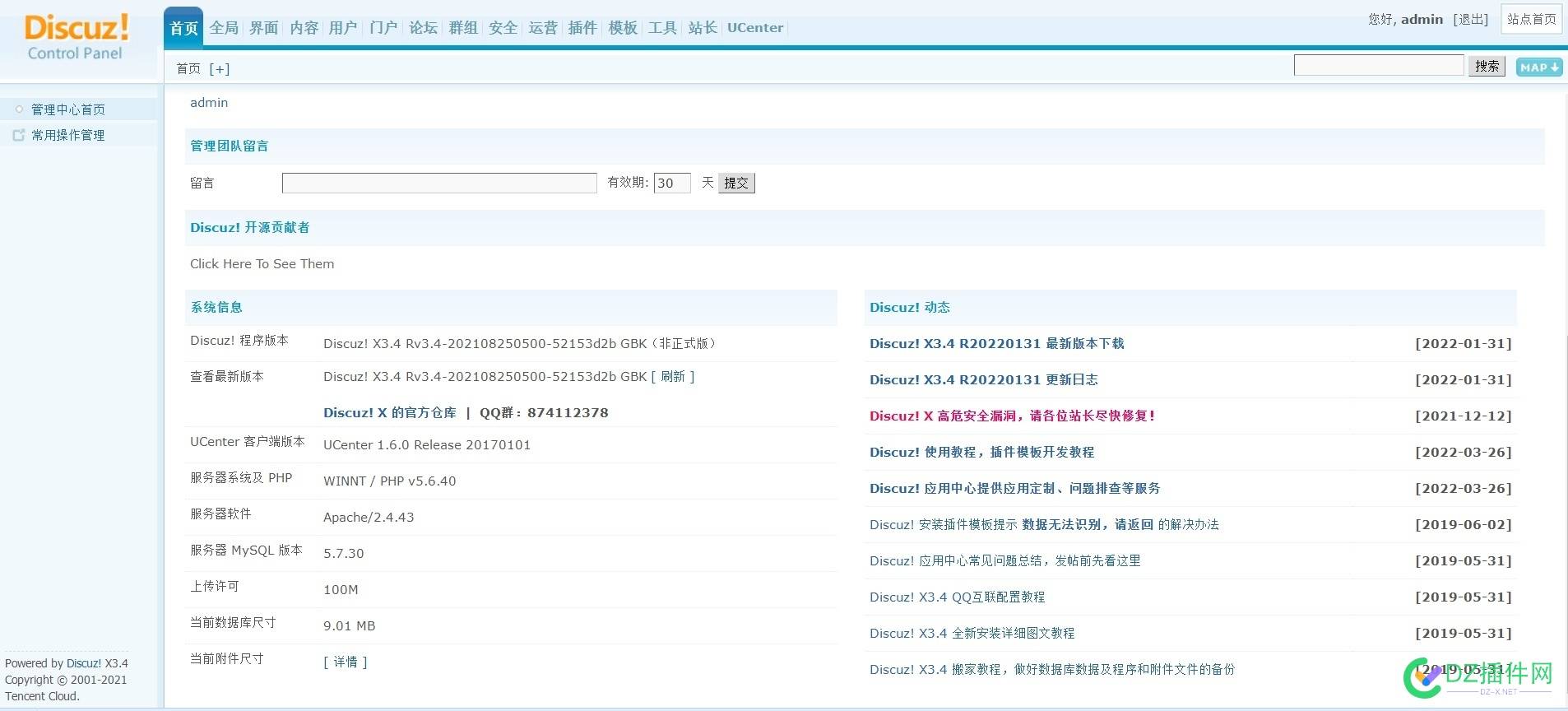Click the [2021-12-12] date entry

tap(1464, 416)
